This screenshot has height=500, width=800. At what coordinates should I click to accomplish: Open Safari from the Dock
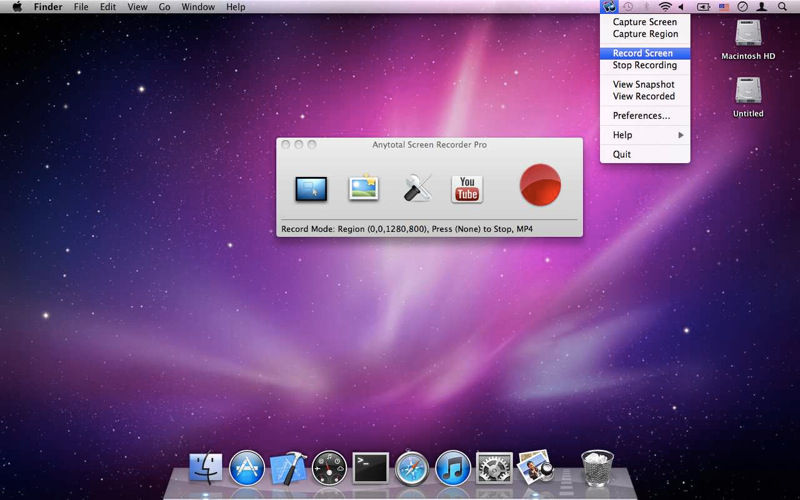[412, 468]
